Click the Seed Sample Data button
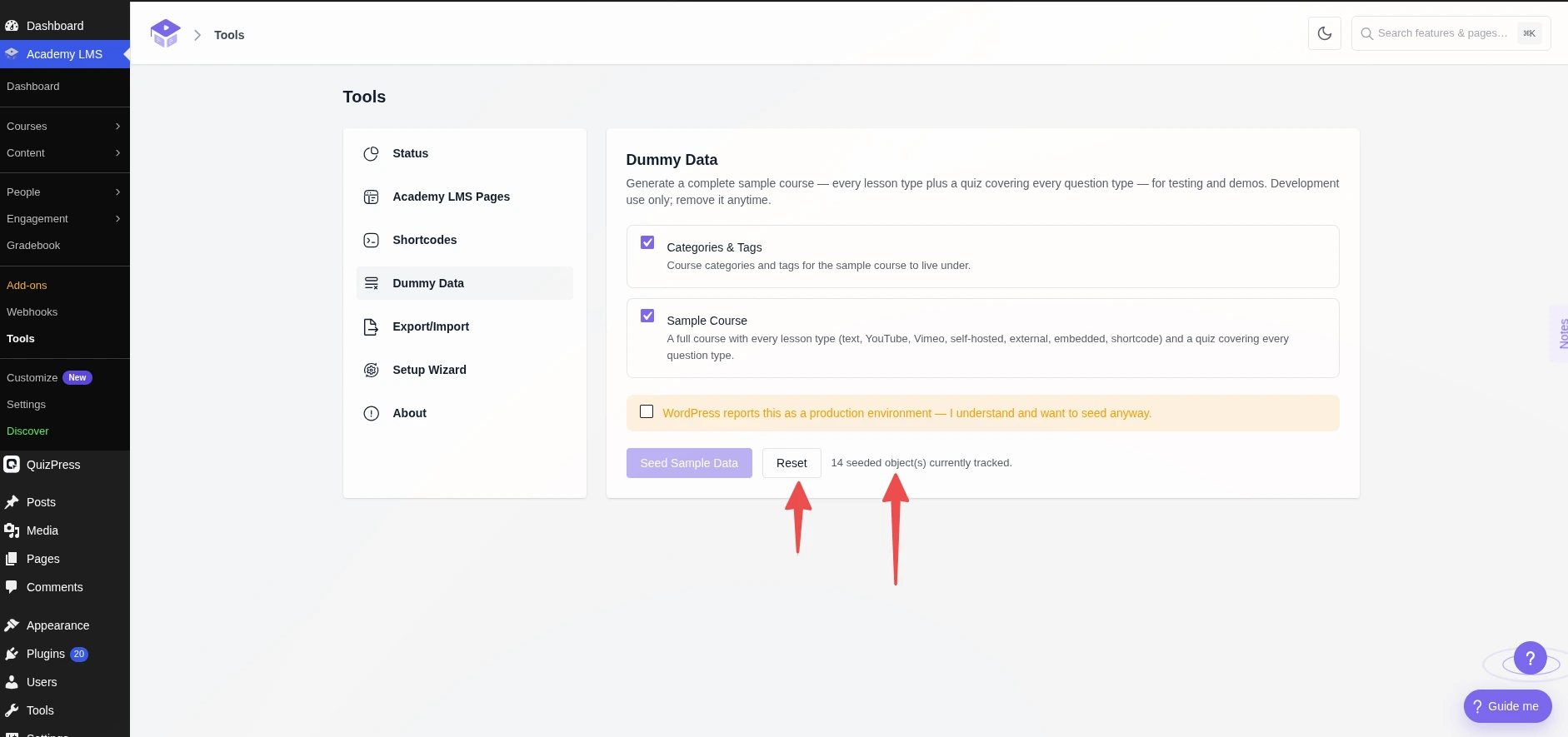Image resolution: width=1568 pixels, height=737 pixels. point(689,463)
